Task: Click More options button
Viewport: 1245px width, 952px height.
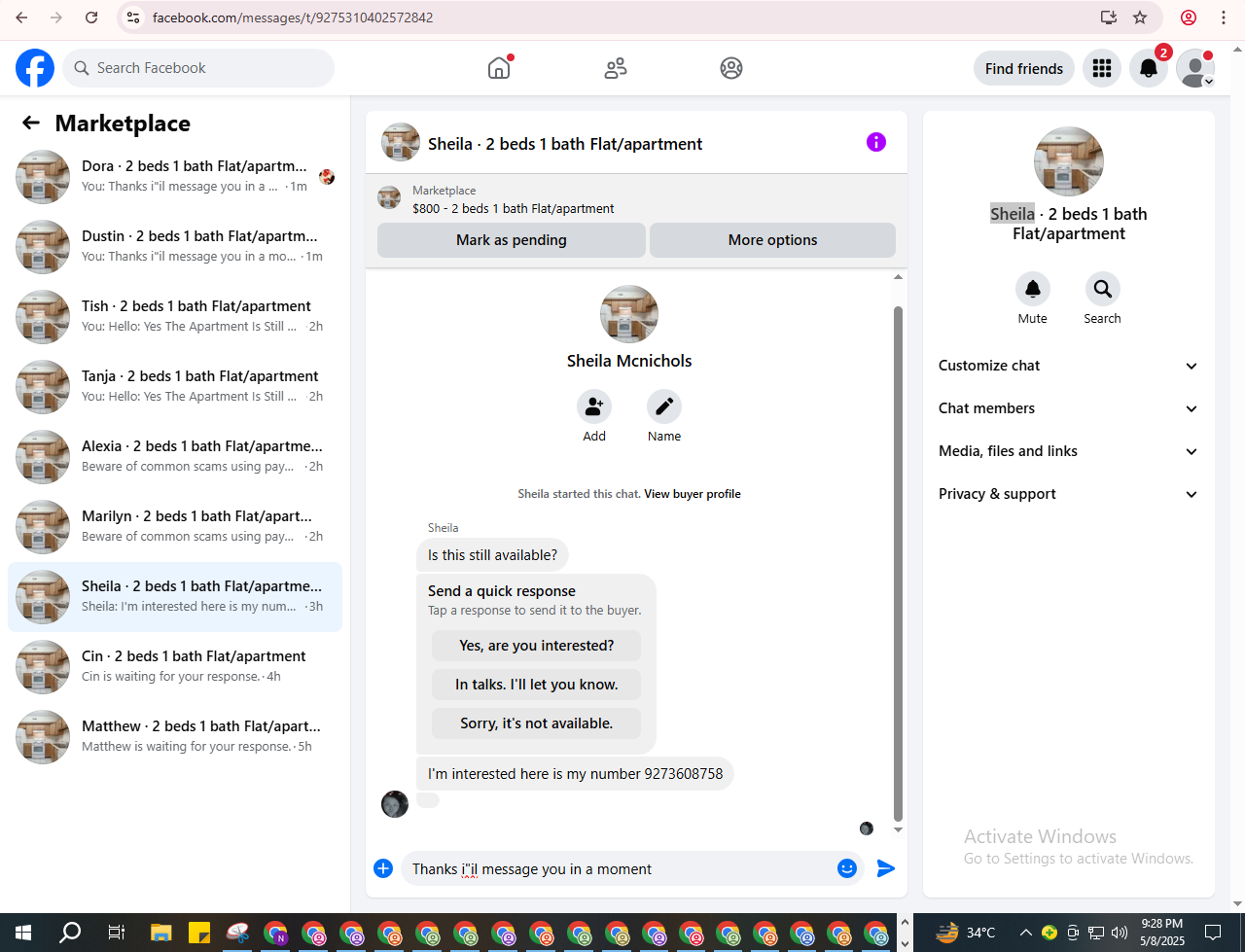Action: [x=773, y=240]
